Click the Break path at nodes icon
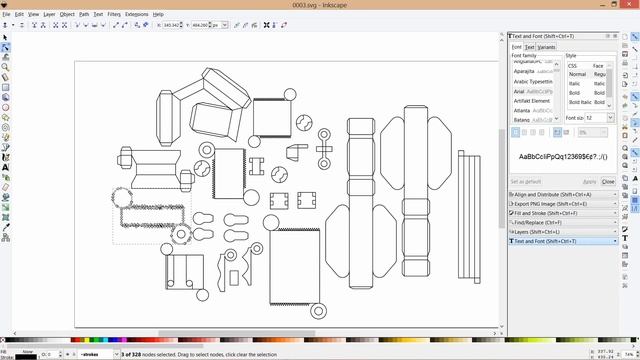The width and height of the screenshot is (640, 360). 43,25
